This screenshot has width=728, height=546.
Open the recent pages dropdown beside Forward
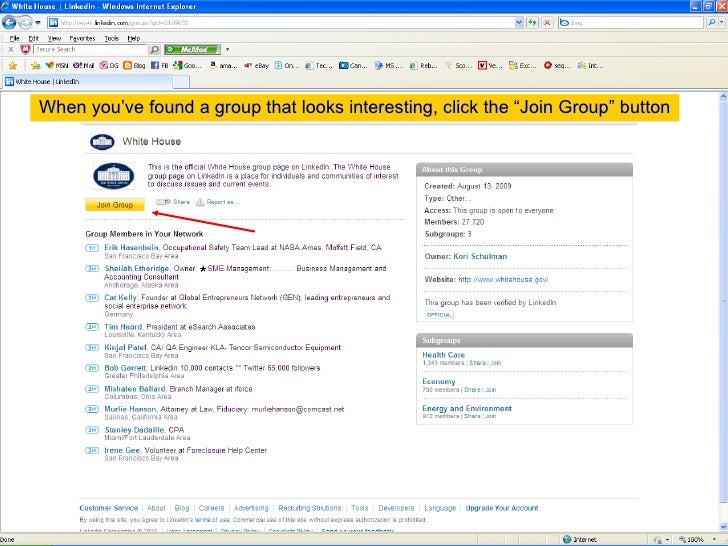pos(38,22)
